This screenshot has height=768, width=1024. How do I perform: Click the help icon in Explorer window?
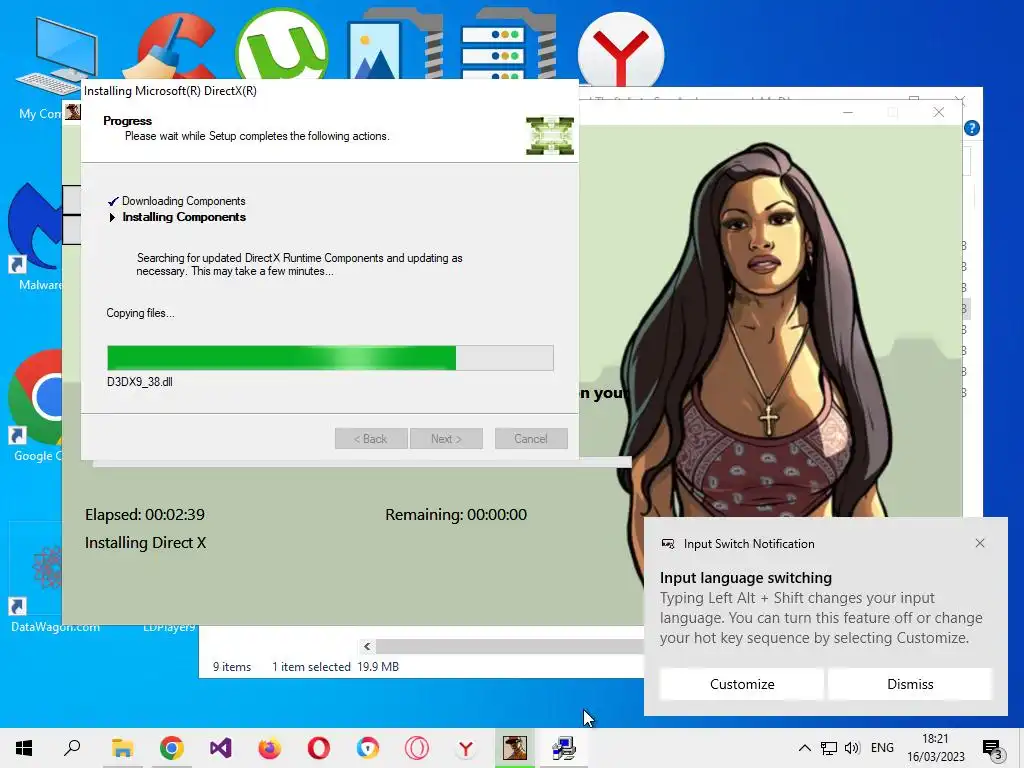(x=972, y=128)
